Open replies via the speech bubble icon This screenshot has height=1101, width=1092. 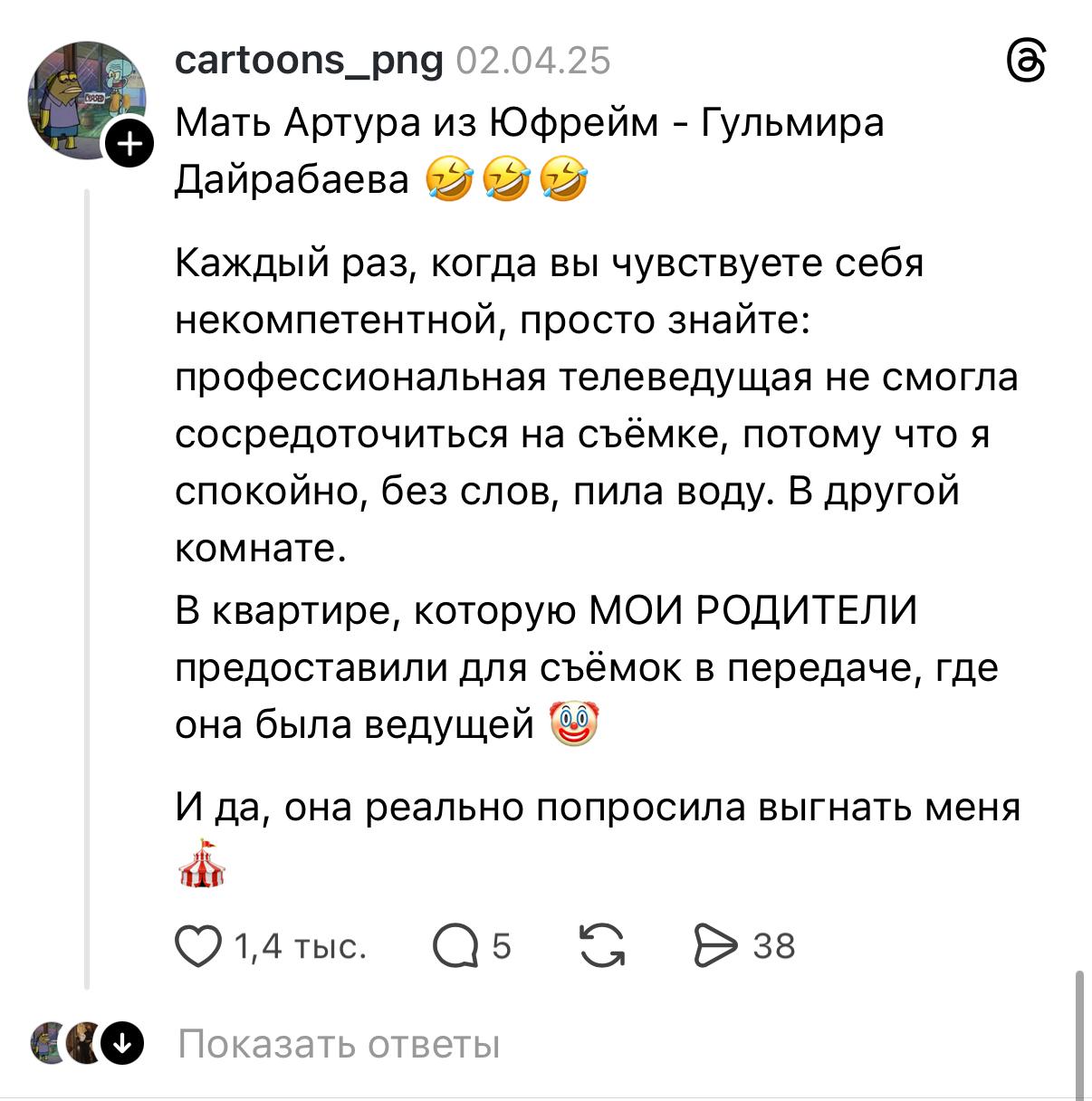[x=455, y=947]
